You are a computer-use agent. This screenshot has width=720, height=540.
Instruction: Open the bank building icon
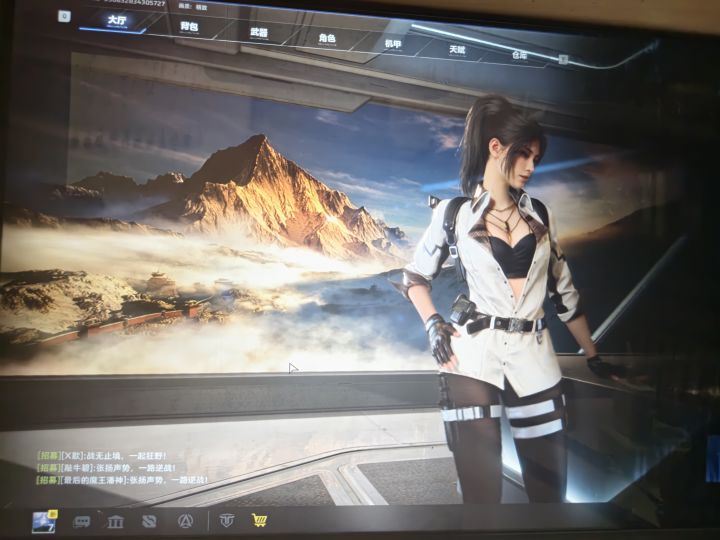coord(115,521)
